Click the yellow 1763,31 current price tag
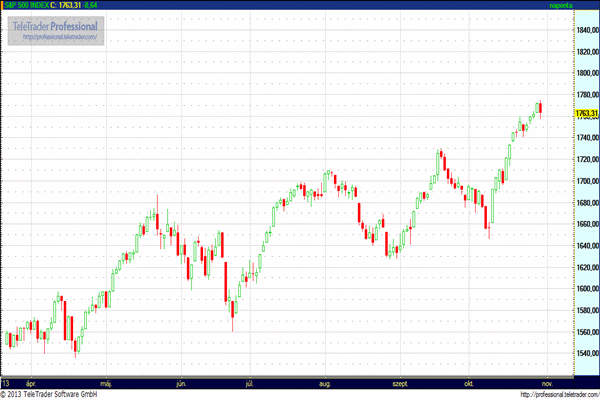Screen dimensions: 600x400 (x=586, y=113)
